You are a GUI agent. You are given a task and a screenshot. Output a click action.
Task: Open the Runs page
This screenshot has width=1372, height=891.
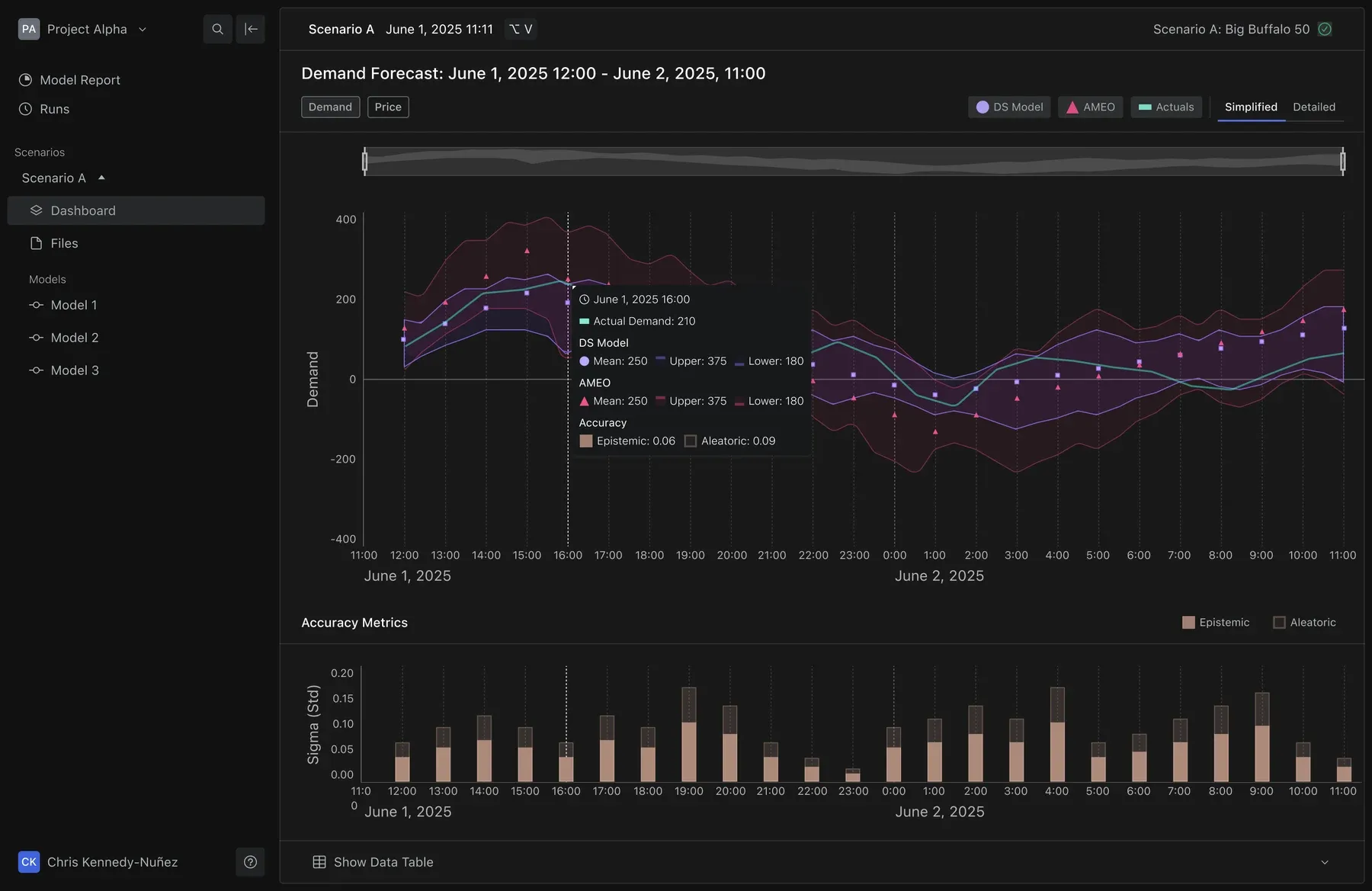click(54, 109)
